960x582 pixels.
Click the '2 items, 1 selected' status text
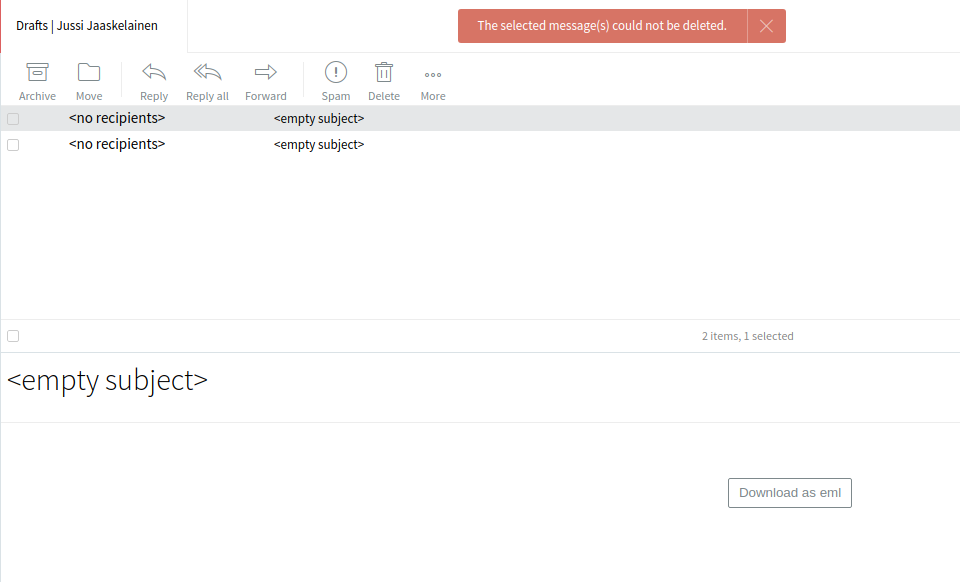pos(748,336)
